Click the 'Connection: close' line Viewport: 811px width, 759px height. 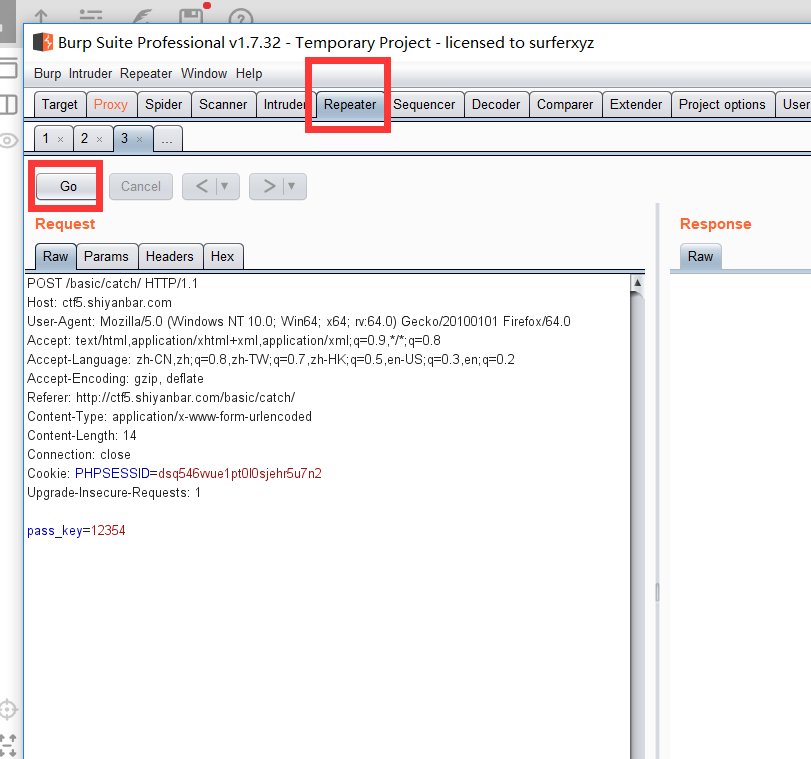click(79, 455)
